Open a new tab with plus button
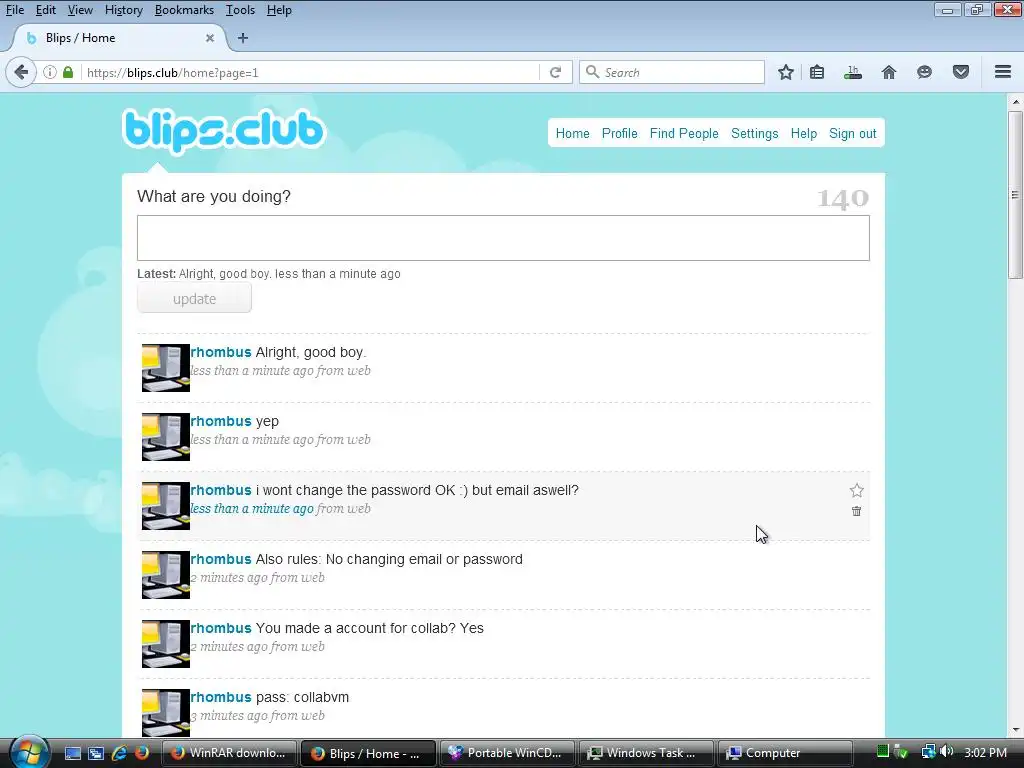Screen dimensions: 1024x768 [243, 38]
